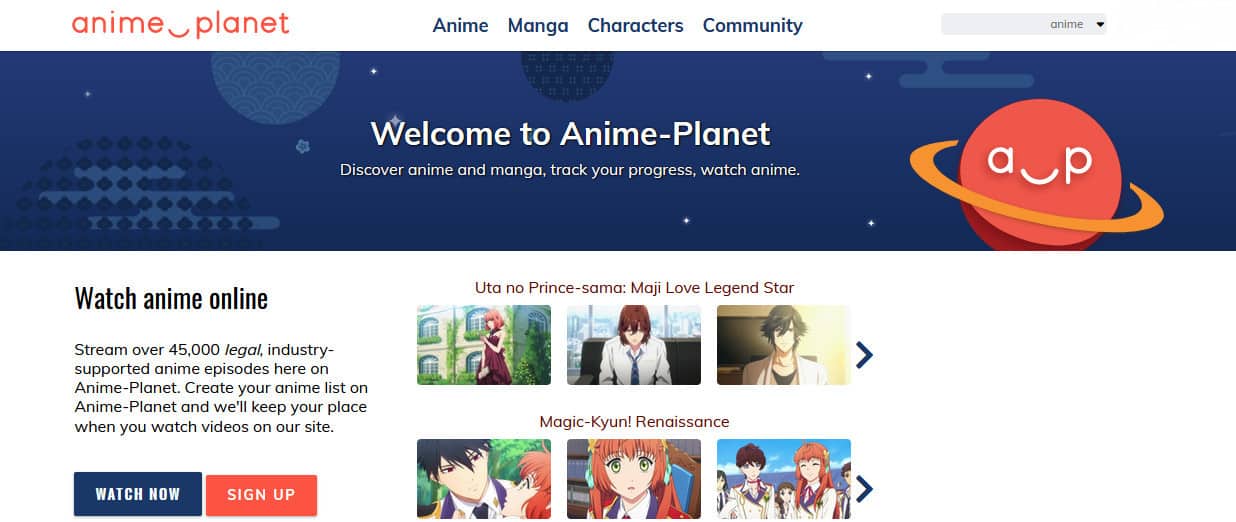Show next Uta no Prince-sama episodes arrow
The height and width of the screenshot is (522, 1236).
pos(865,354)
